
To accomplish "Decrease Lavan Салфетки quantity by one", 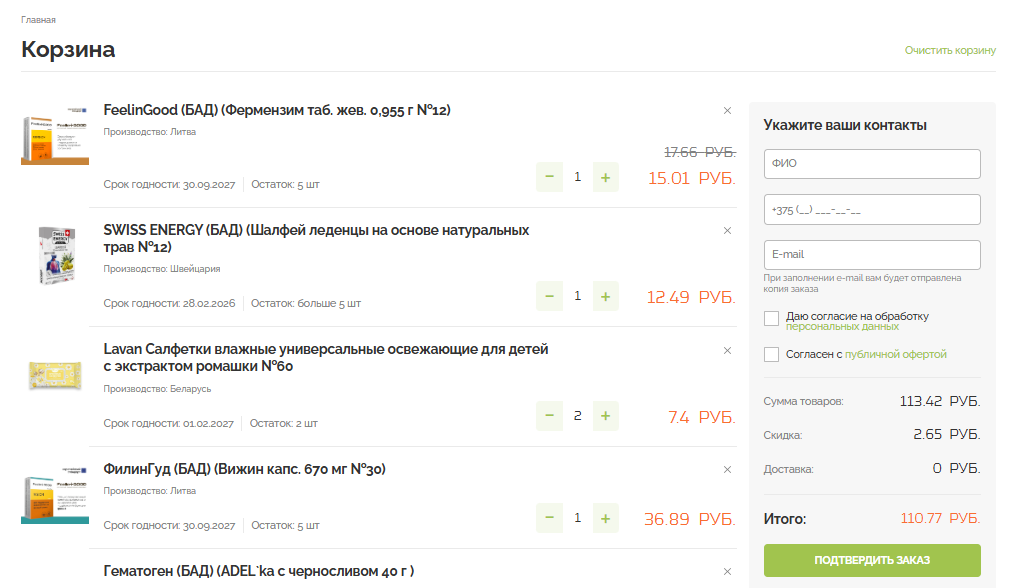I will [549, 416].
